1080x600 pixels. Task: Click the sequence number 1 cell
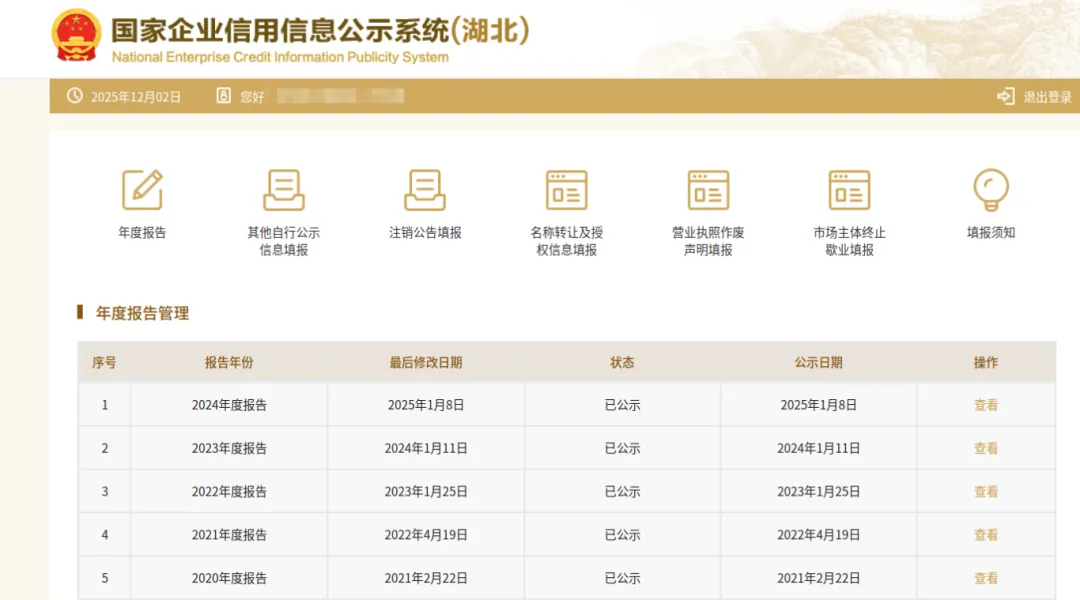[105, 405]
